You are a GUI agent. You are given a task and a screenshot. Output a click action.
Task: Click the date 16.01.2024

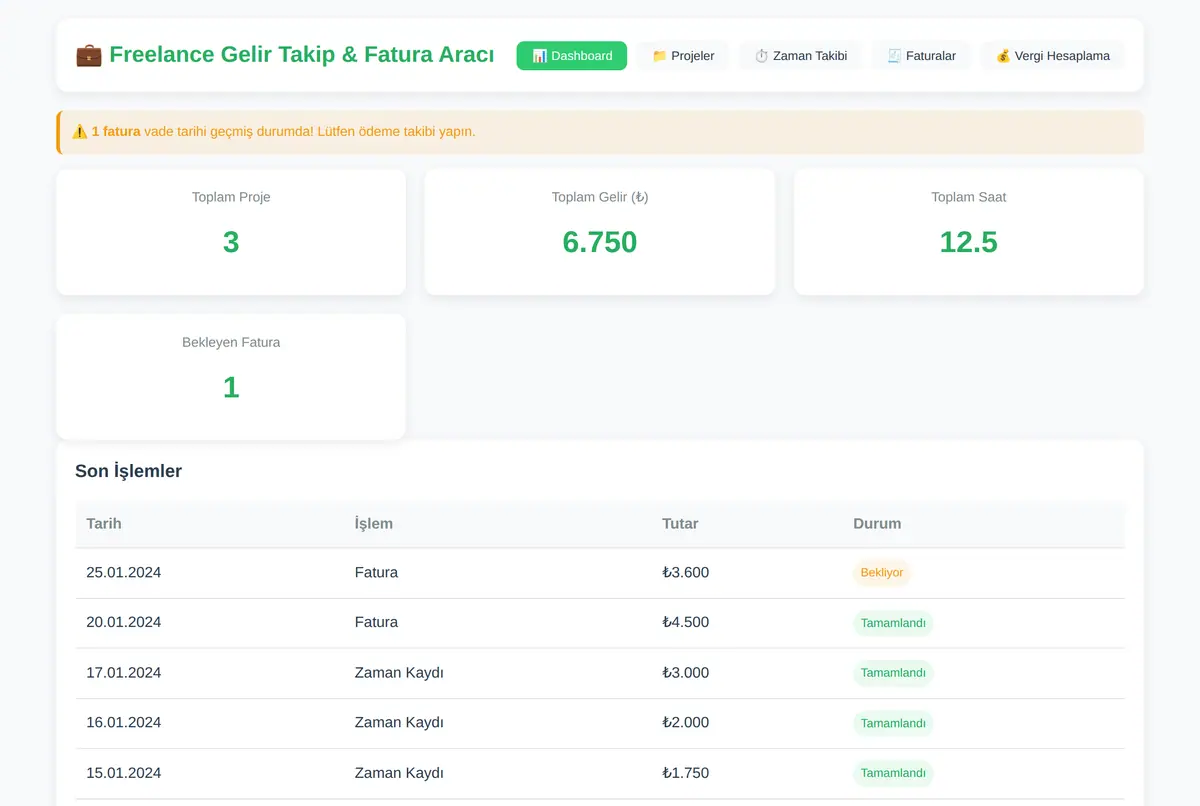[x=124, y=722]
